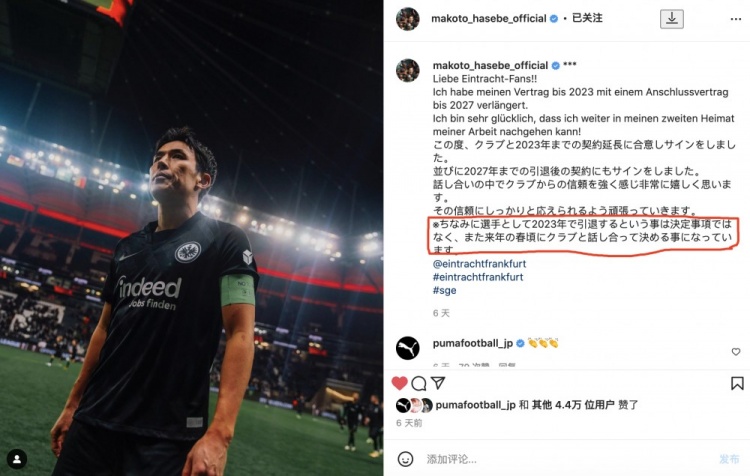The width and height of the screenshot is (750, 476).
Task: Share post with the paper plane icon
Action: pyautogui.click(x=438, y=383)
